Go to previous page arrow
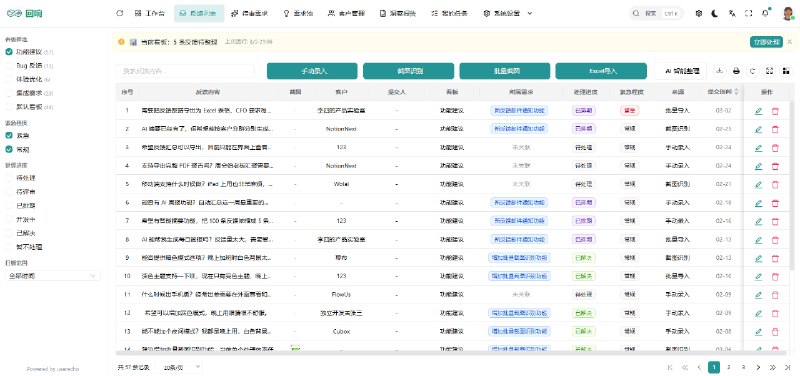800x376 pixels. pyautogui.click(x=699, y=367)
